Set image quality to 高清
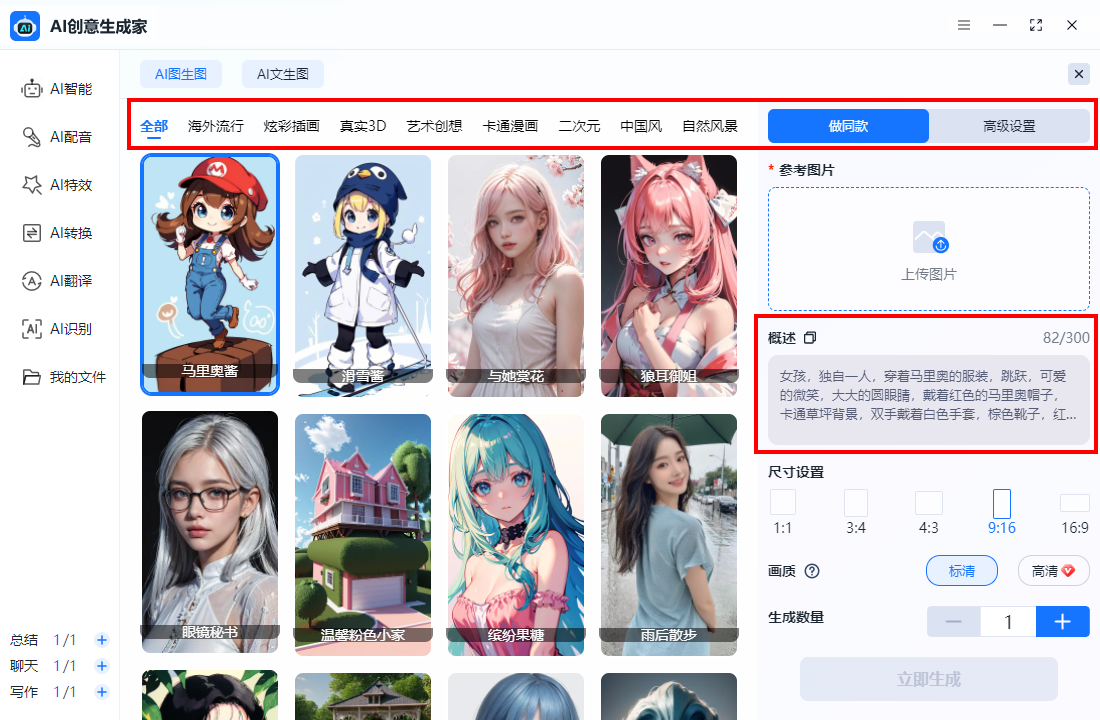1100x720 pixels. 1053,571
